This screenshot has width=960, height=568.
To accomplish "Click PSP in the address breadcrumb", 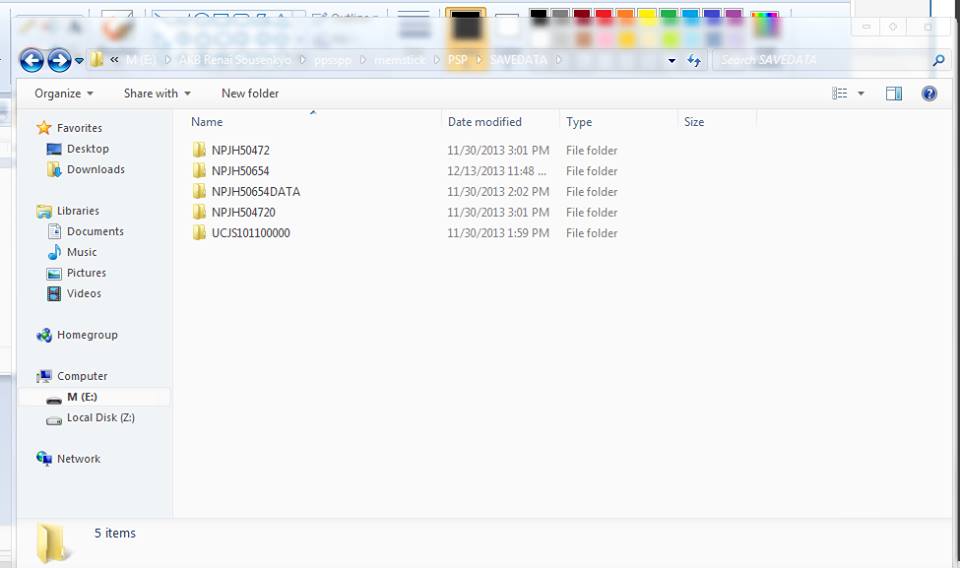I will coord(457,60).
